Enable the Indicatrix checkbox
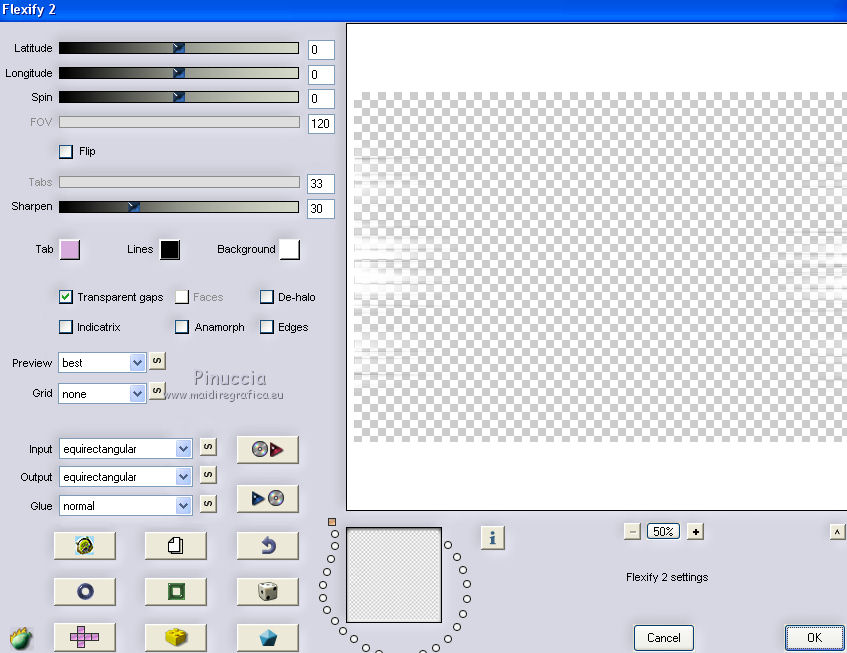Viewport: 847px width, 653px height. click(x=66, y=327)
